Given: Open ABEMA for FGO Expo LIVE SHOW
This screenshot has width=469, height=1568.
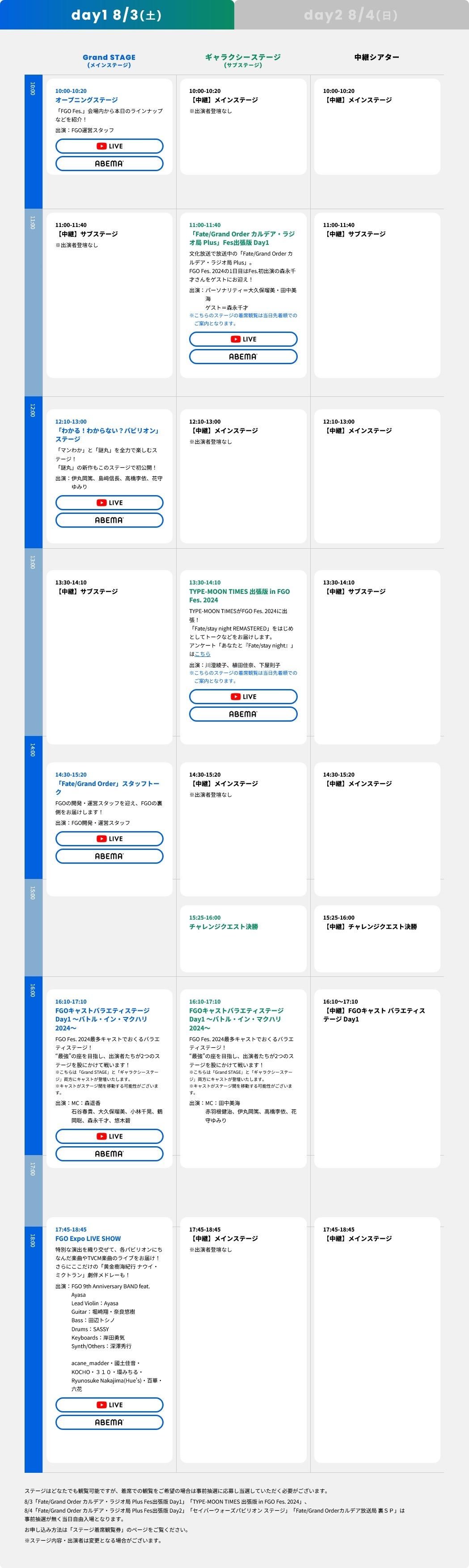Looking at the screenshot, I should click(110, 1422).
